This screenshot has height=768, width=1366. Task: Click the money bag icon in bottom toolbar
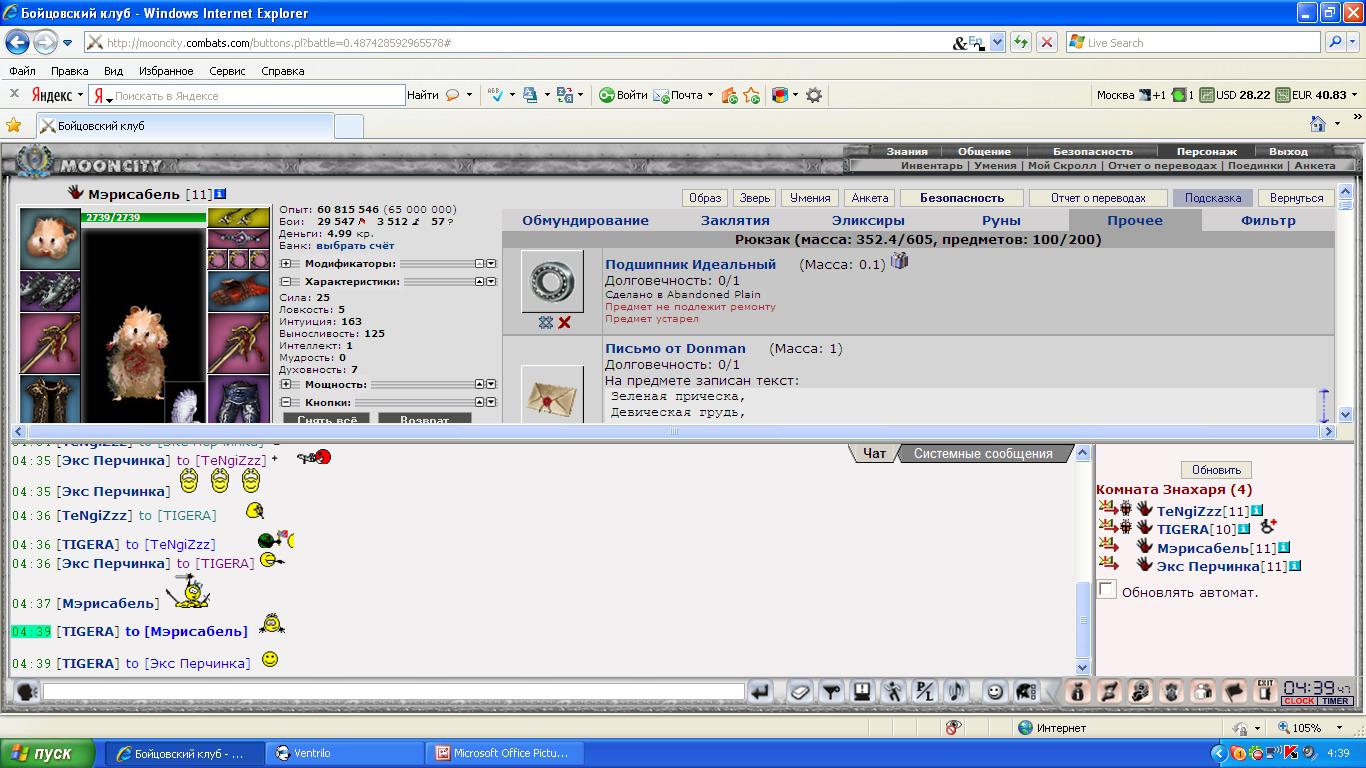click(x=1077, y=691)
